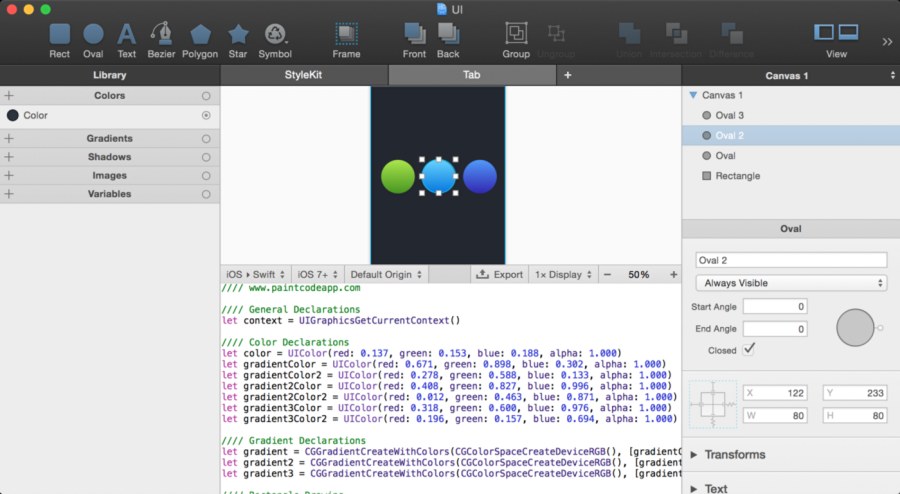The height and width of the screenshot is (494, 900).
Task: Add a new canvas tab with plus
Action: 568,75
